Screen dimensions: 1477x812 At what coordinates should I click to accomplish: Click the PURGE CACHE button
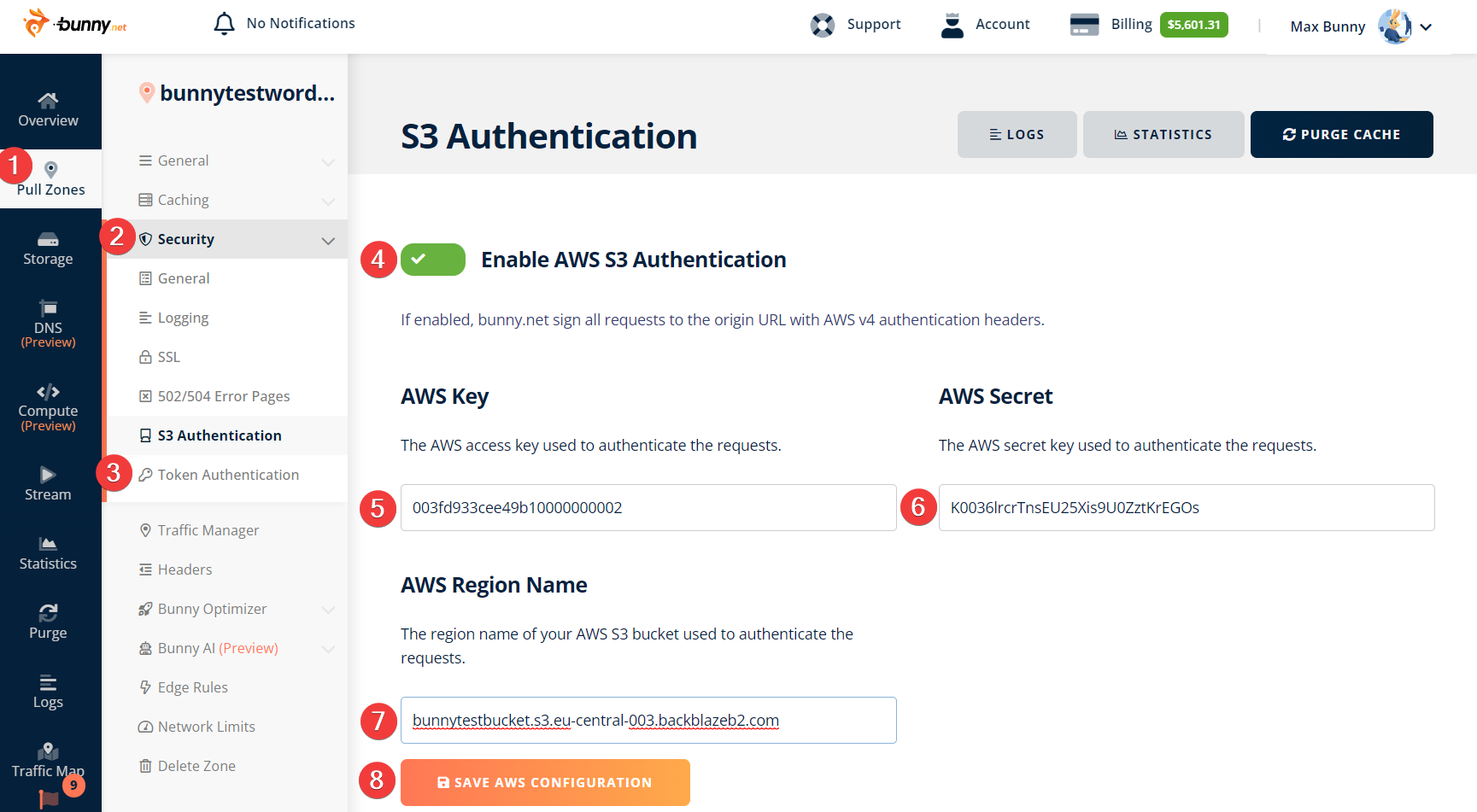click(x=1342, y=134)
